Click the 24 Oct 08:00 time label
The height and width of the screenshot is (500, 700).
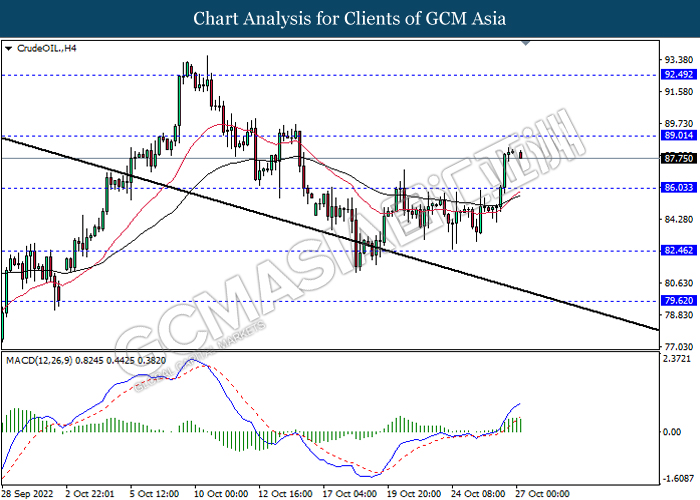(478, 494)
